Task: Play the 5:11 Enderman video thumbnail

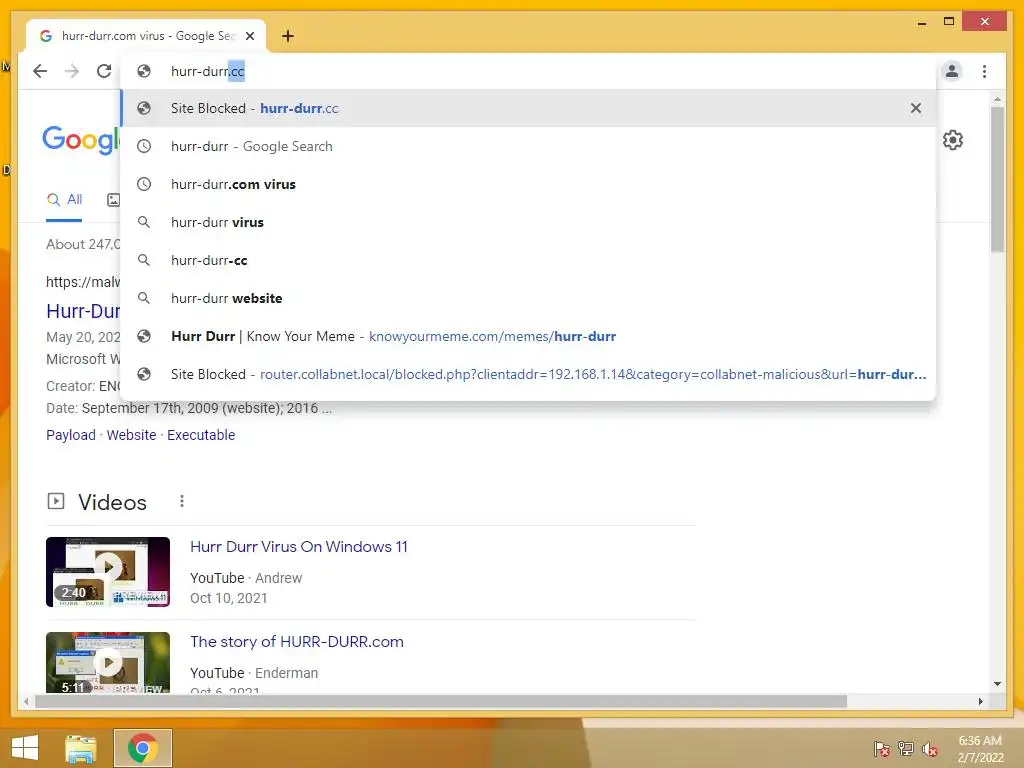Action: pos(108,662)
